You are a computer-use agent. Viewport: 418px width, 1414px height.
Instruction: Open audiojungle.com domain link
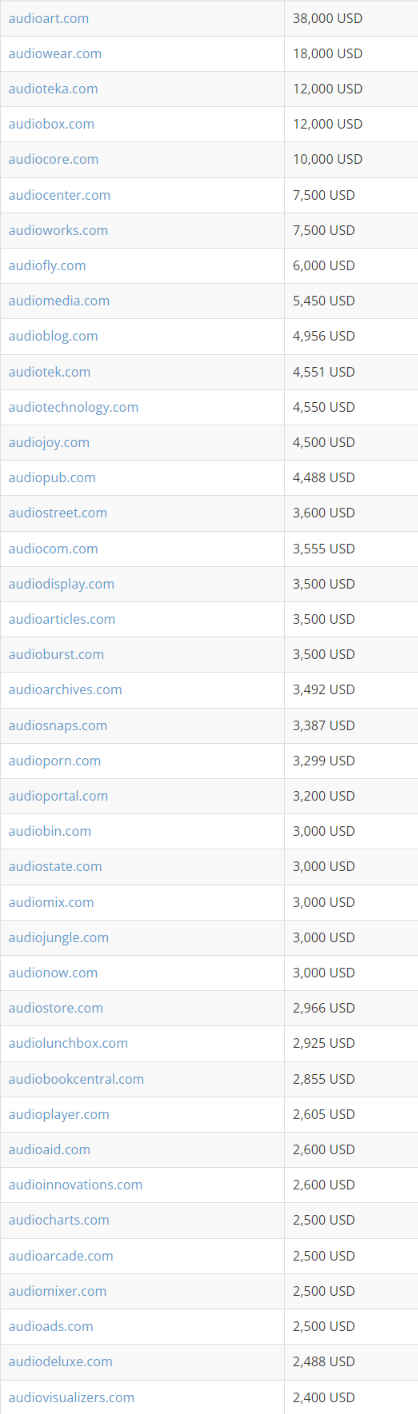click(58, 937)
